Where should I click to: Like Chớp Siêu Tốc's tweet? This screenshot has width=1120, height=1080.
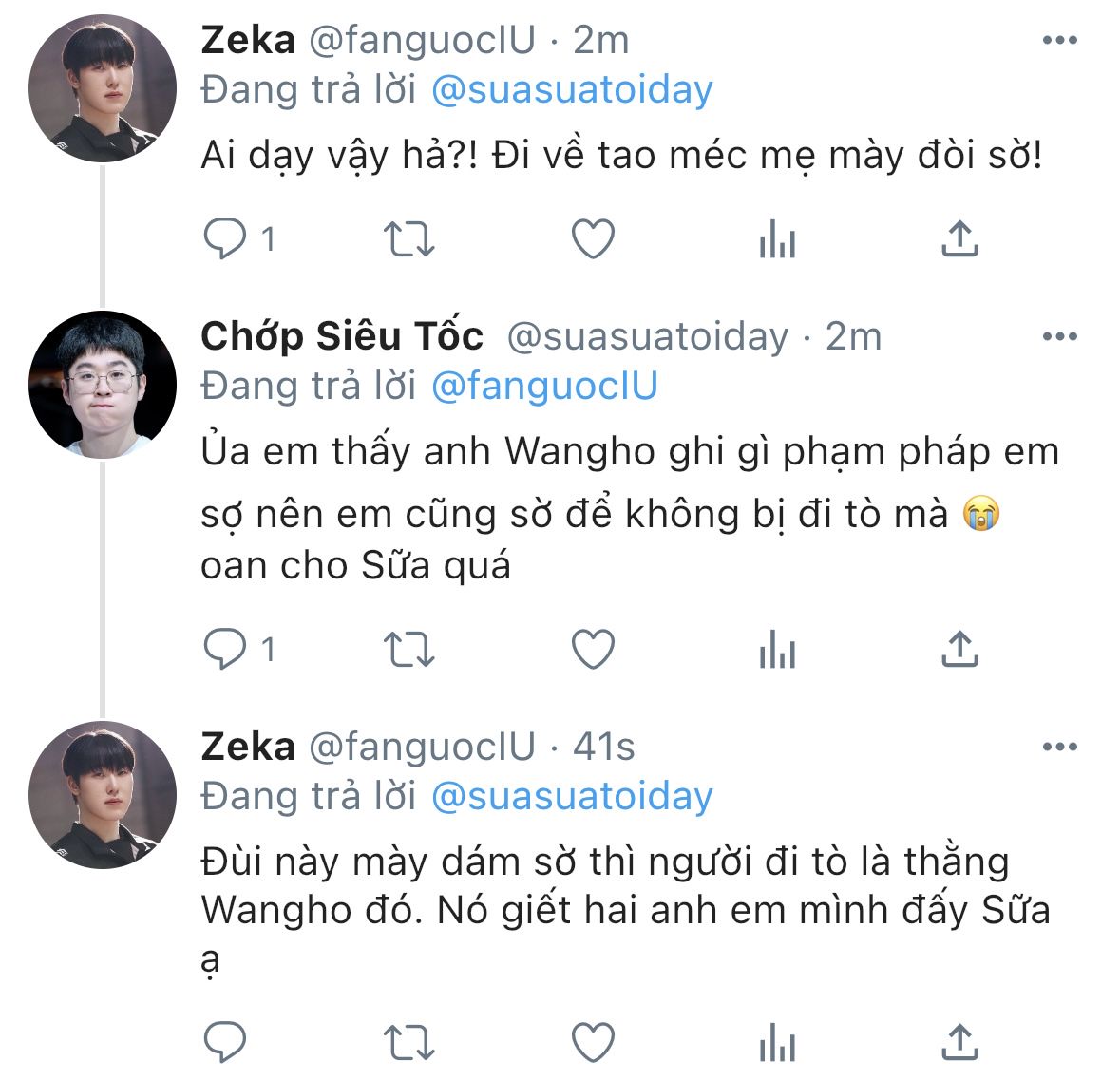click(x=593, y=650)
